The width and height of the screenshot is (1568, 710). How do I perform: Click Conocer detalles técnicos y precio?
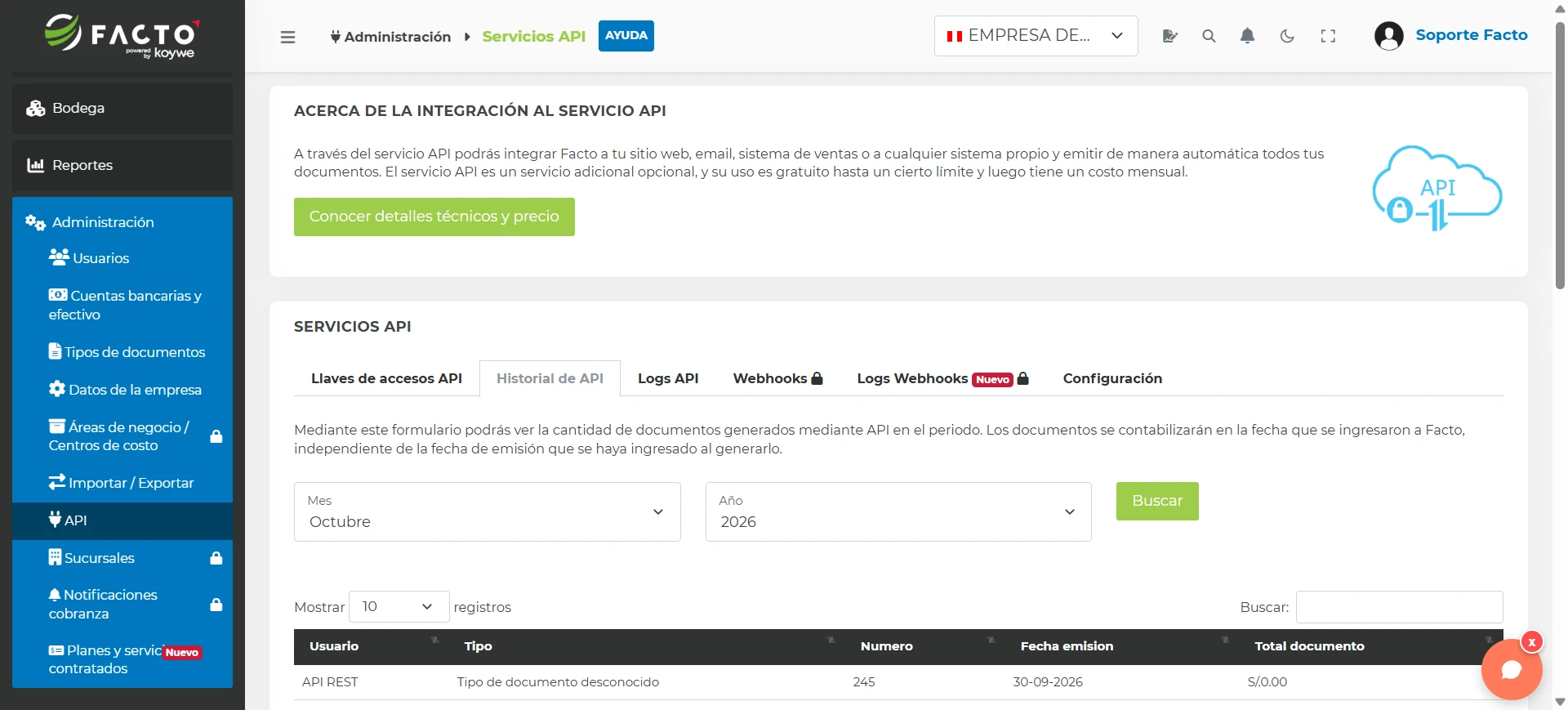click(x=434, y=217)
